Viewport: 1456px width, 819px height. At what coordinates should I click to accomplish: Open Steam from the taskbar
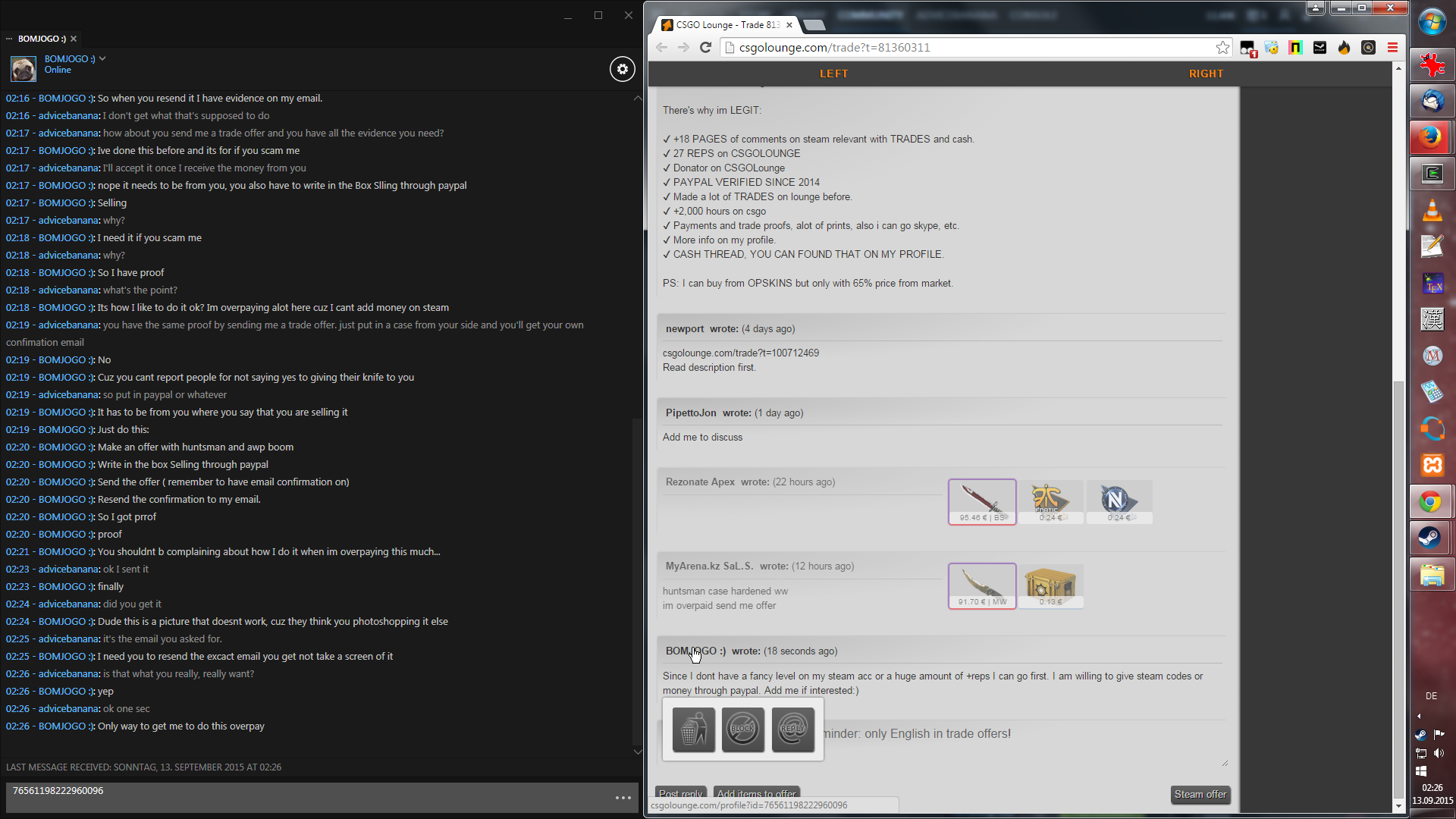(1431, 538)
